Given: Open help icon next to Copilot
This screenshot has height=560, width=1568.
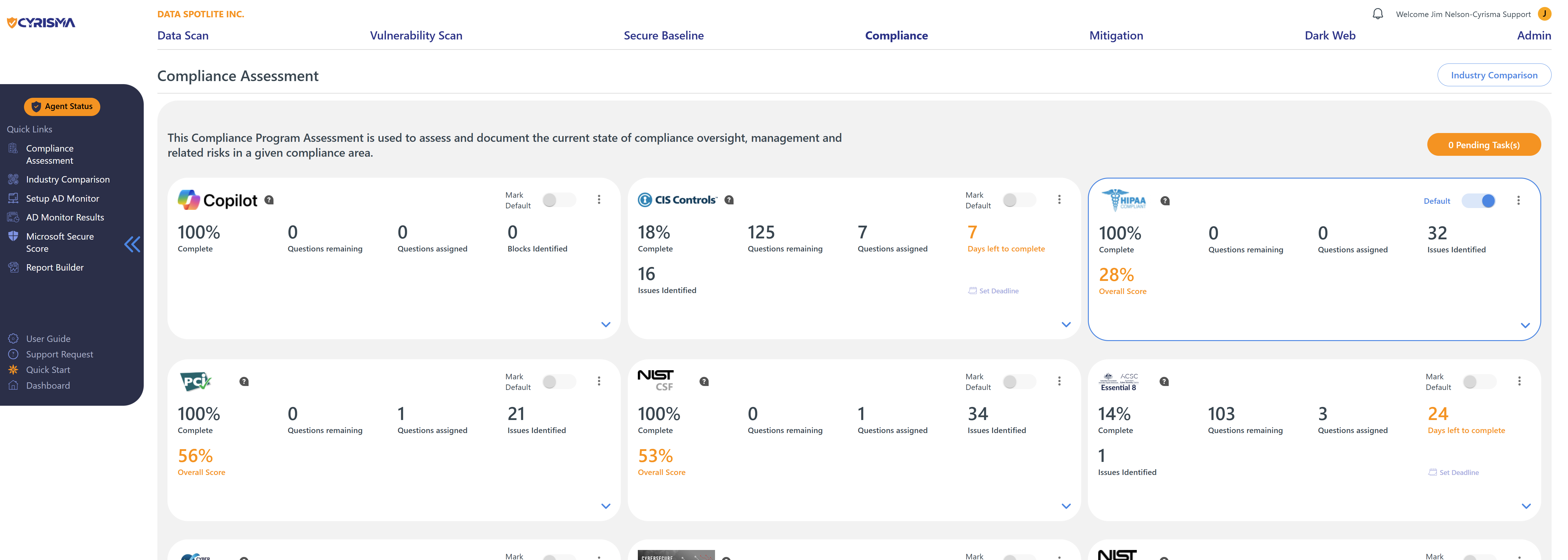Looking at the screenshot, I should pos(269,200).
